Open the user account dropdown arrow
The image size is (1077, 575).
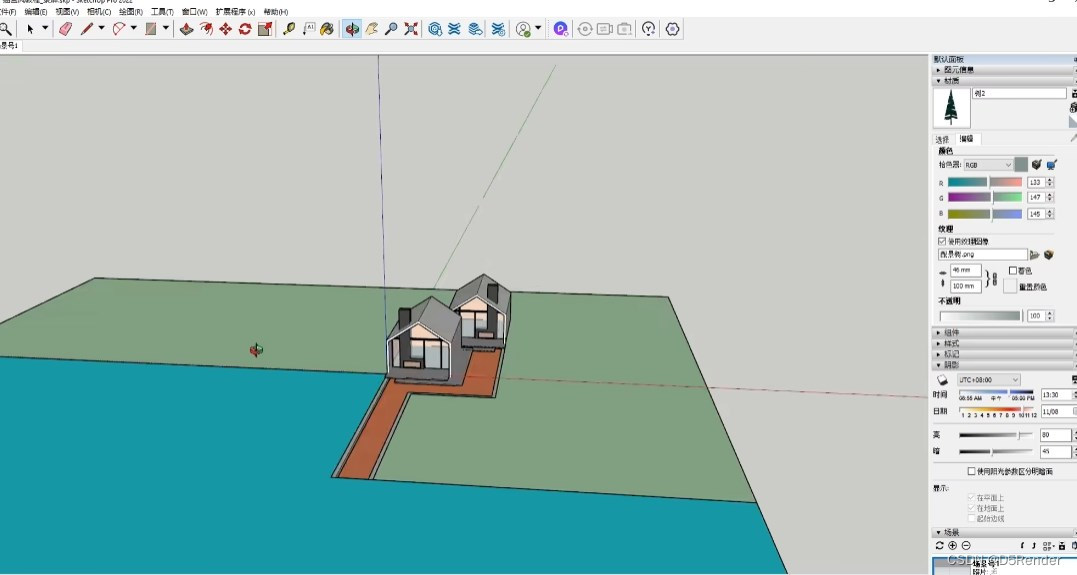click(x=538, y=29)
